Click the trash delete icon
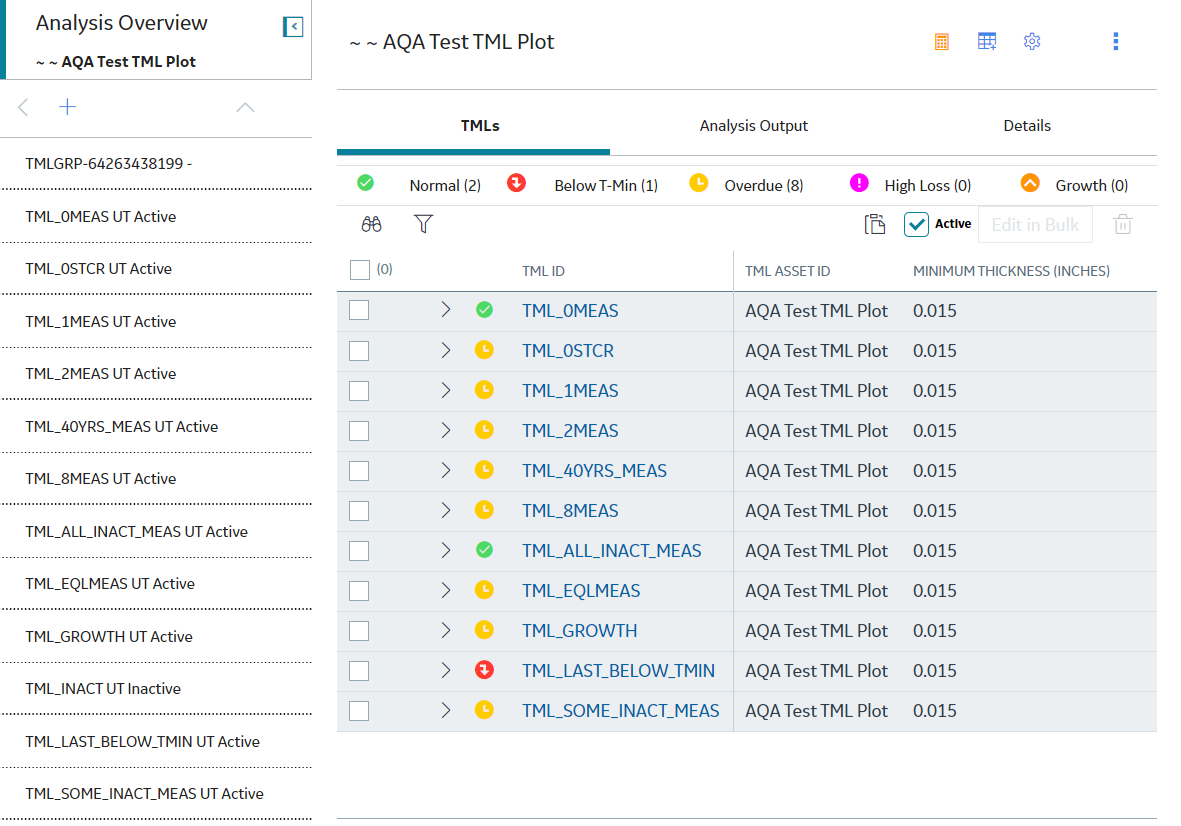This screenshot has width=1181, height=826. (x=1123, y=224)
